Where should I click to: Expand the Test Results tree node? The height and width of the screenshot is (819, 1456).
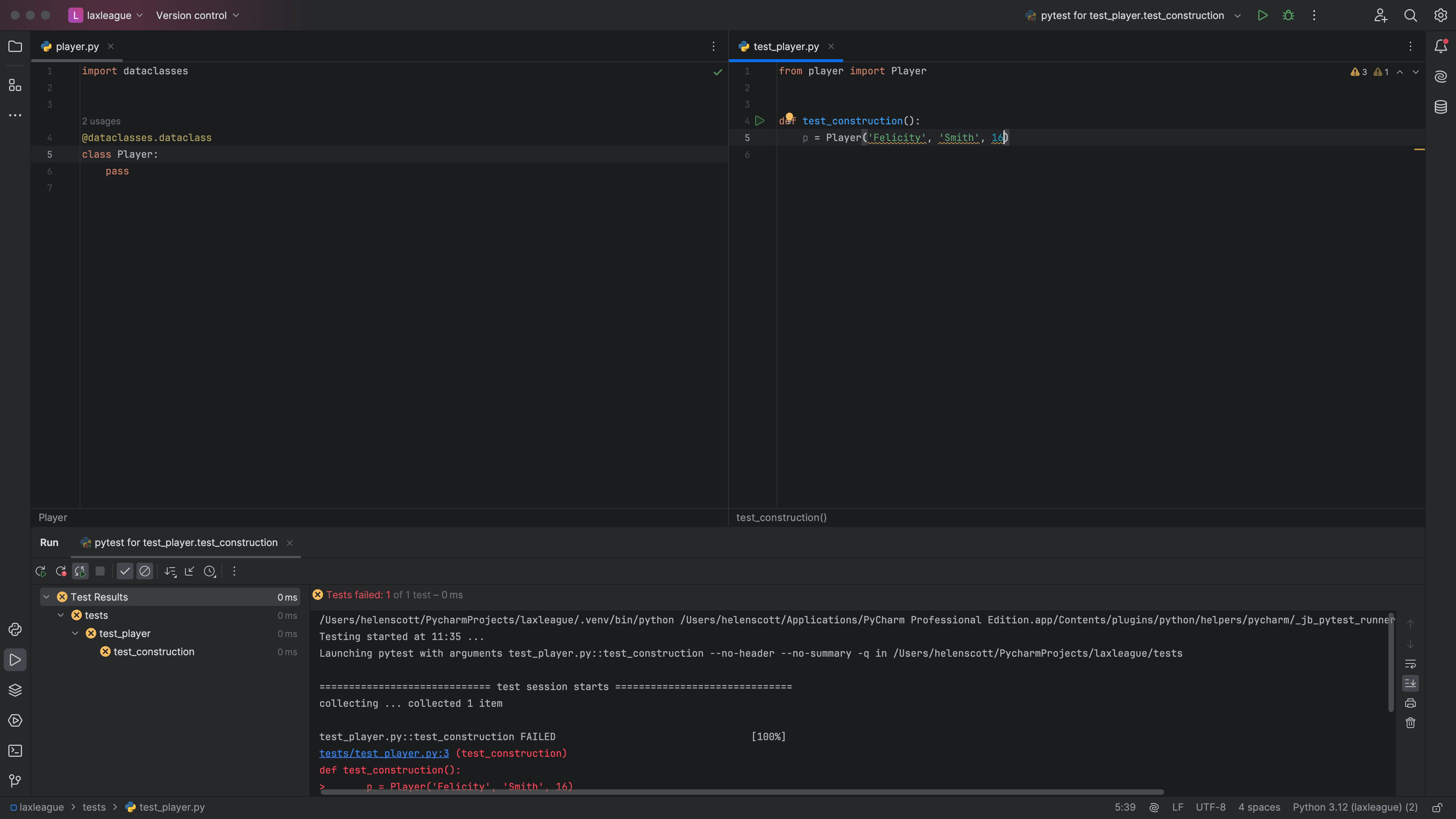46,597
